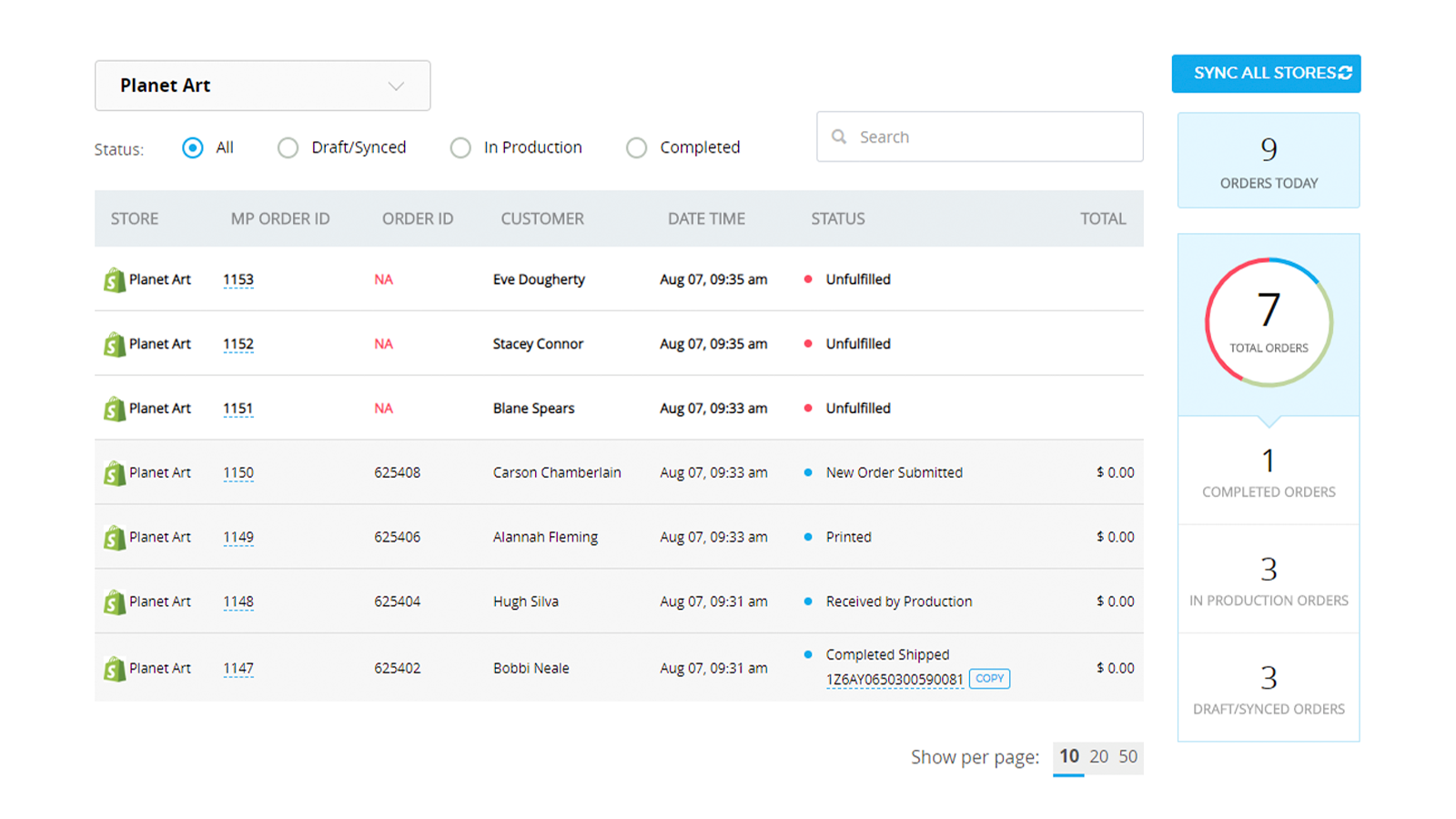Image resolution: width=1456 pixels, height=819 pixels.
Task: Select the Completed status radio
Action: pyautogui.click(x=636, y=147)
